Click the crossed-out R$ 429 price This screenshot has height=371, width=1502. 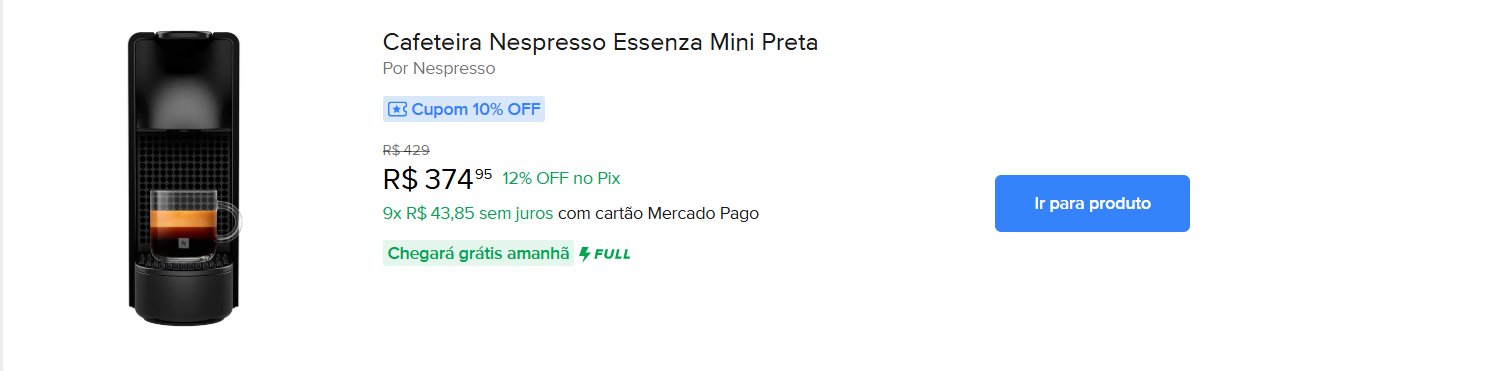(x=406, y=150)
